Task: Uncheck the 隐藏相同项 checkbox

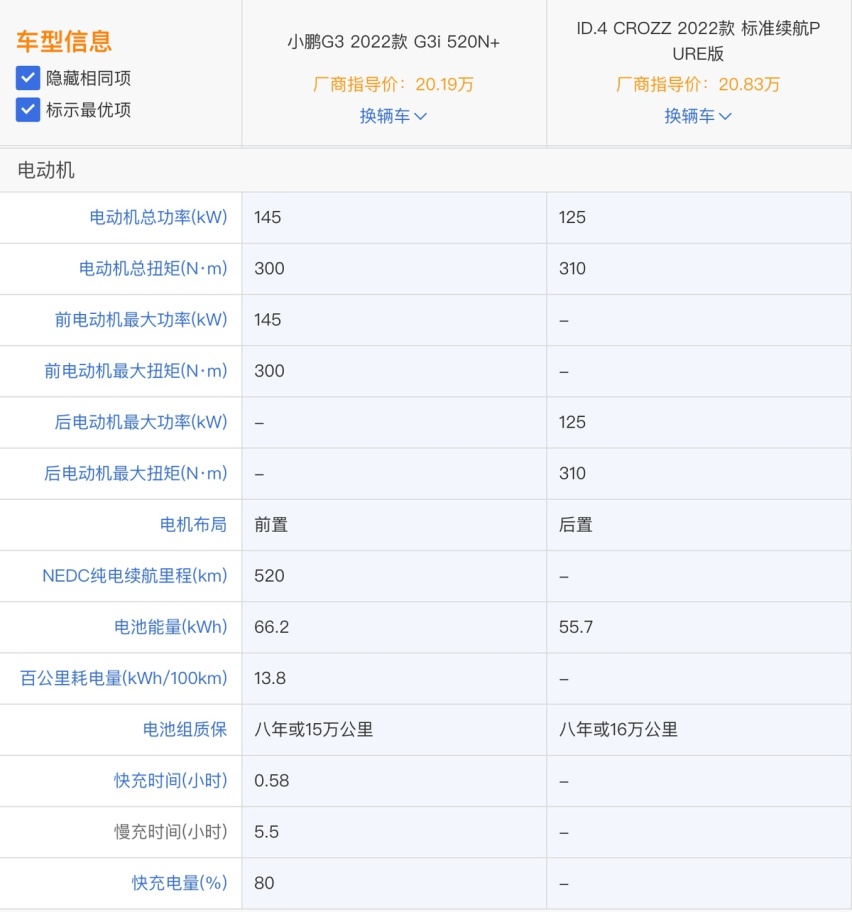Action: [27, 78]
